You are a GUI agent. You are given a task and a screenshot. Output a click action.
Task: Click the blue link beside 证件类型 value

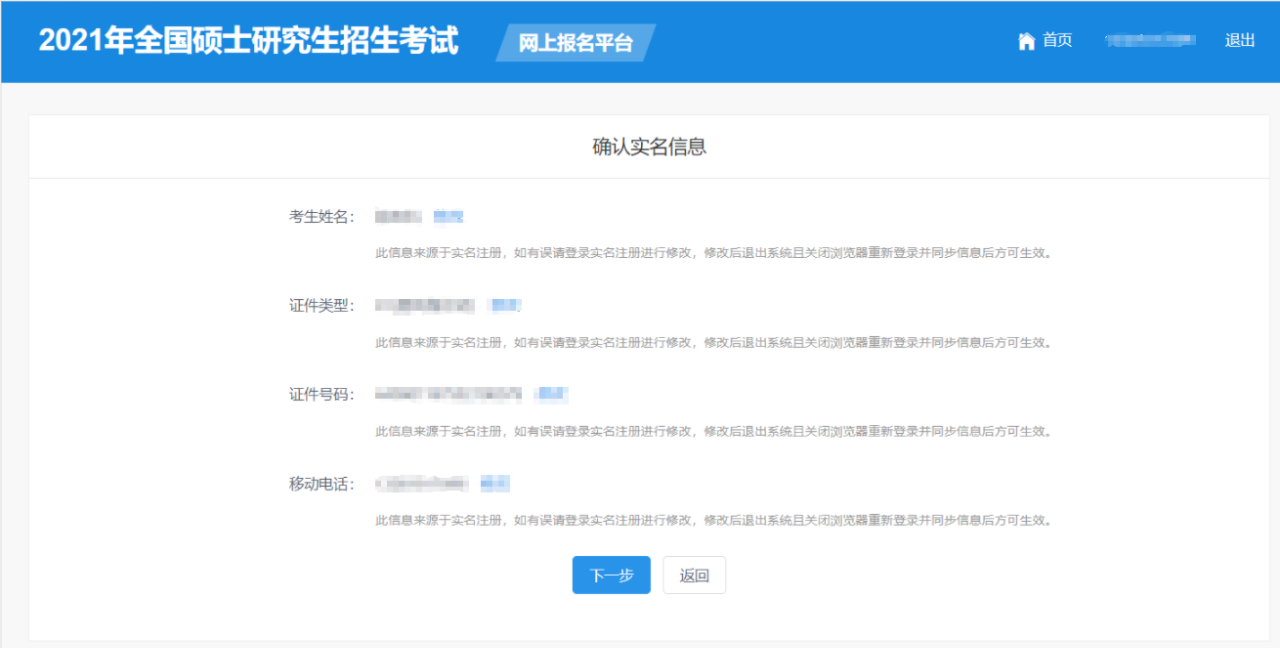coord(506,306)
